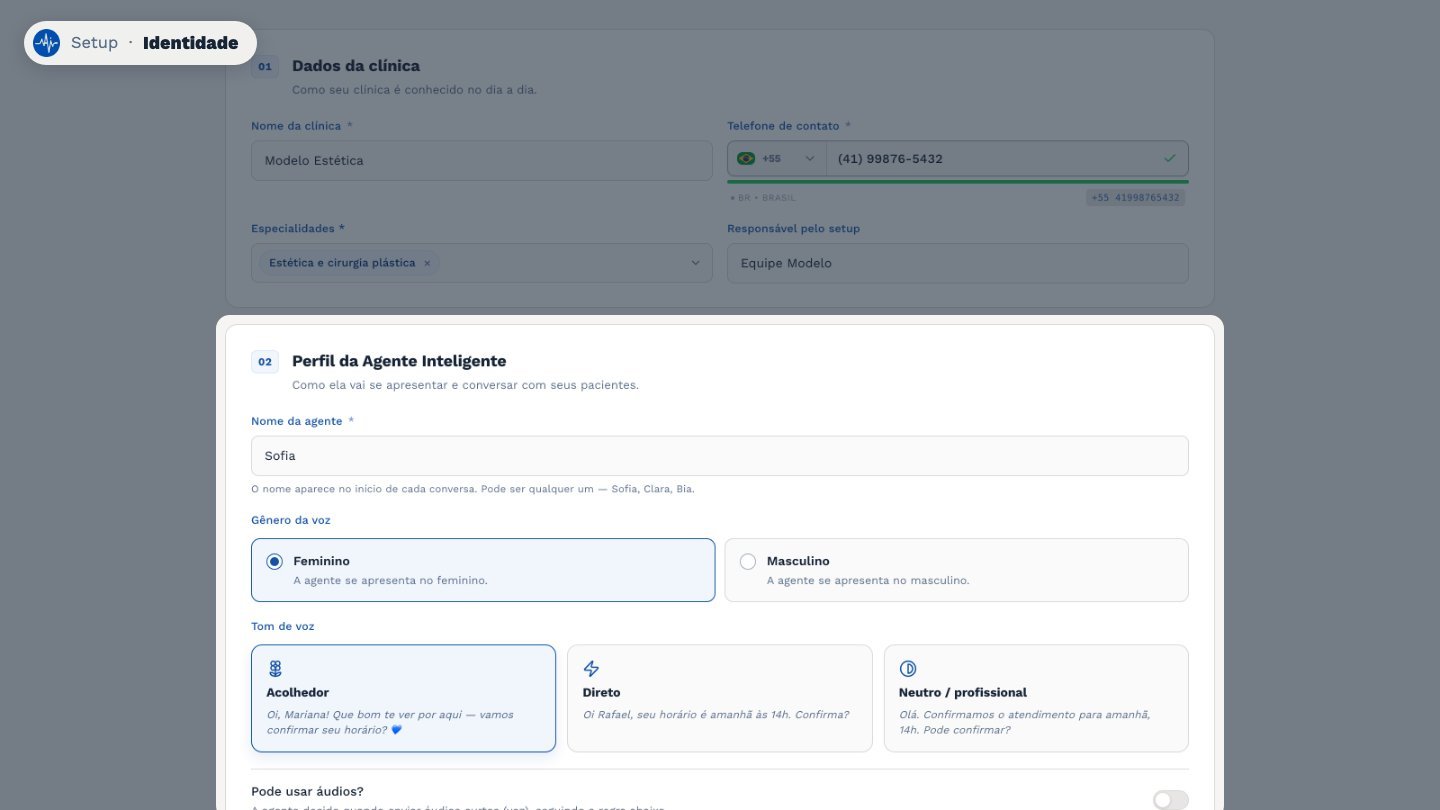Click the half-circle icon on Neutro / profissional card
The height and width of the screenshot is (810, 1440).
coord(908,669)
